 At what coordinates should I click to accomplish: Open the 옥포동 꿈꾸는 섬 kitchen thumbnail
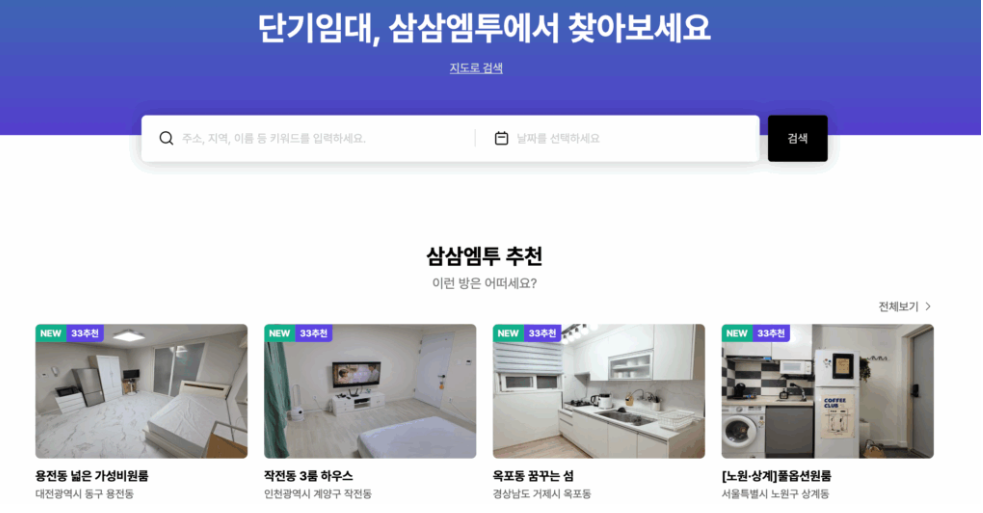(599, 391)
